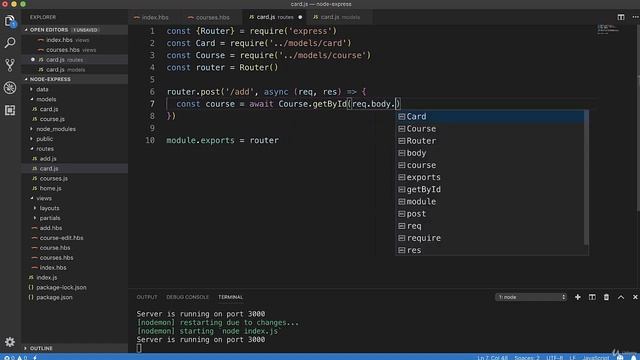This screenshot has height=360, width=640.
Task: Split the editor with the split icon
Action: 621,17
